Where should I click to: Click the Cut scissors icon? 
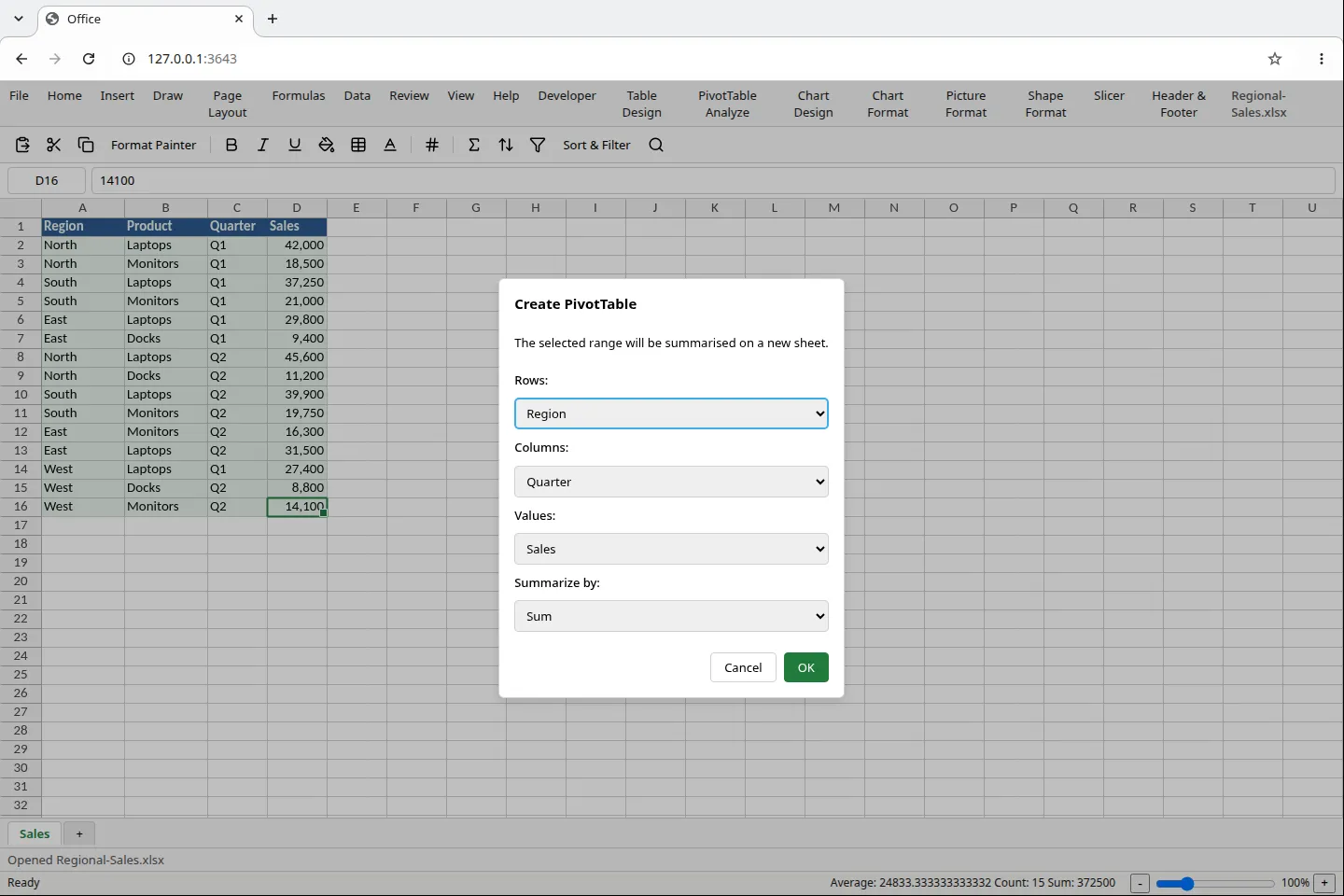(54, 145)
